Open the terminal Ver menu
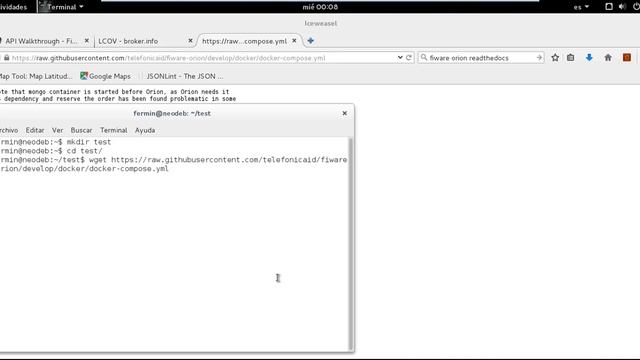The image size is (640, 360). pyautogui.click(x=58, y=130)
